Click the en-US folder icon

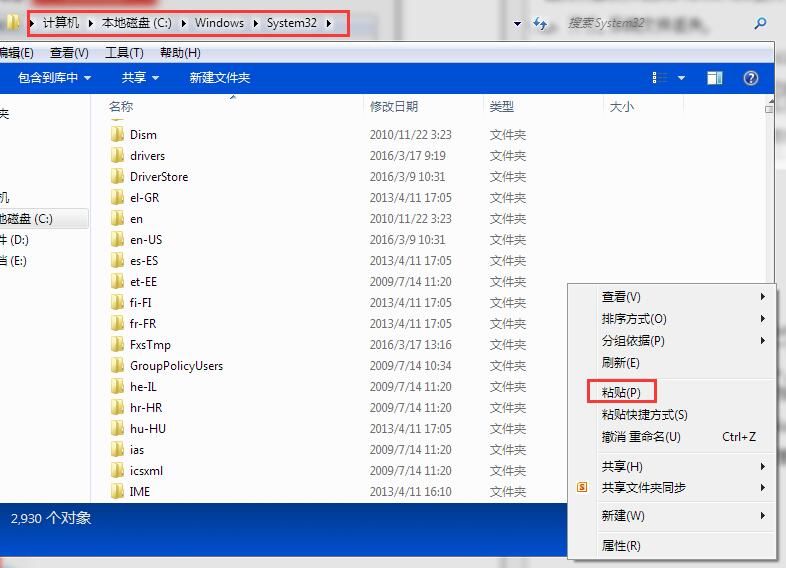[117, 240]
